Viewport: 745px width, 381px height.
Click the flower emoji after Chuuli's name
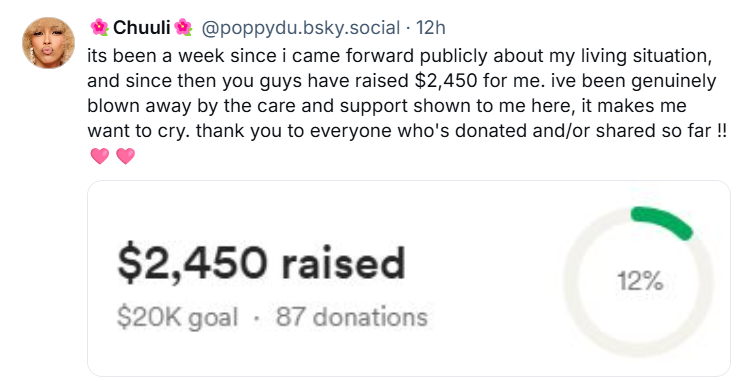coord(183,28)
